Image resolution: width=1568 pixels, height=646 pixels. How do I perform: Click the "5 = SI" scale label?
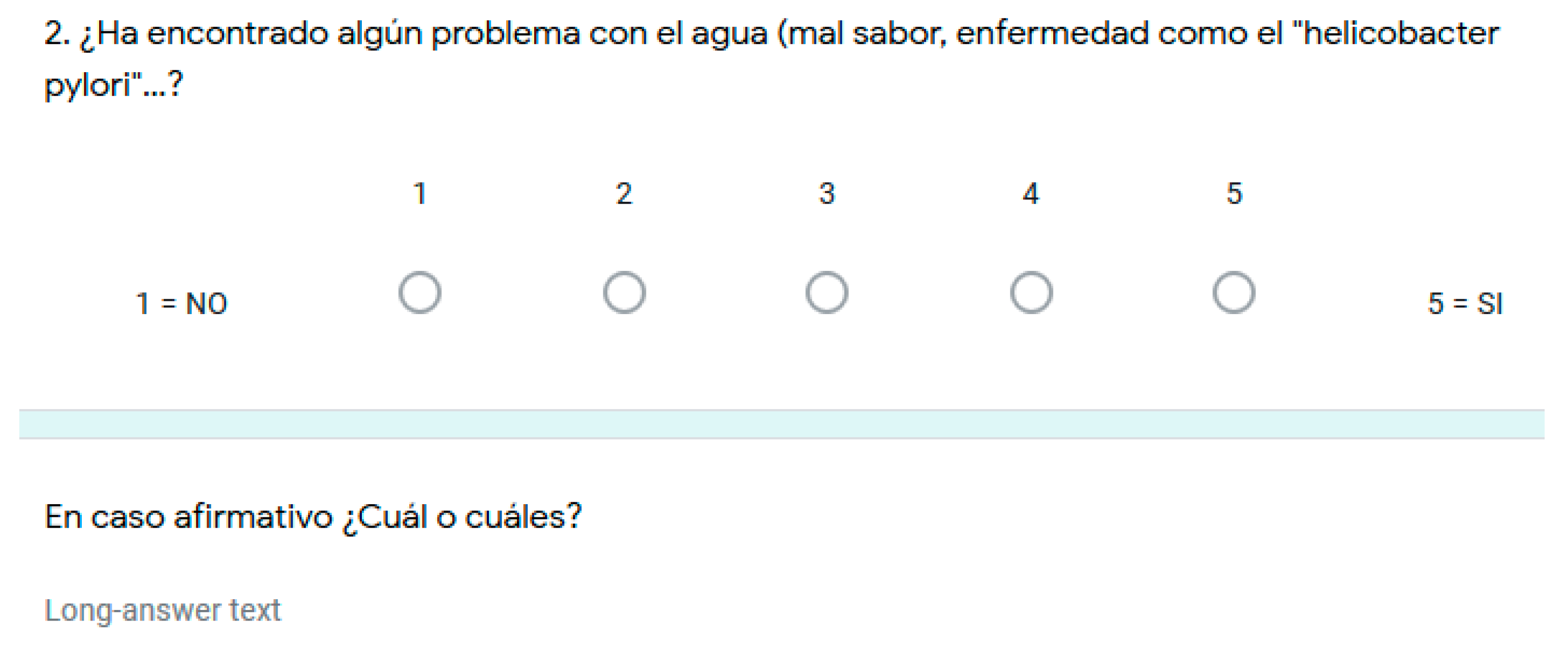[1464, 303]
